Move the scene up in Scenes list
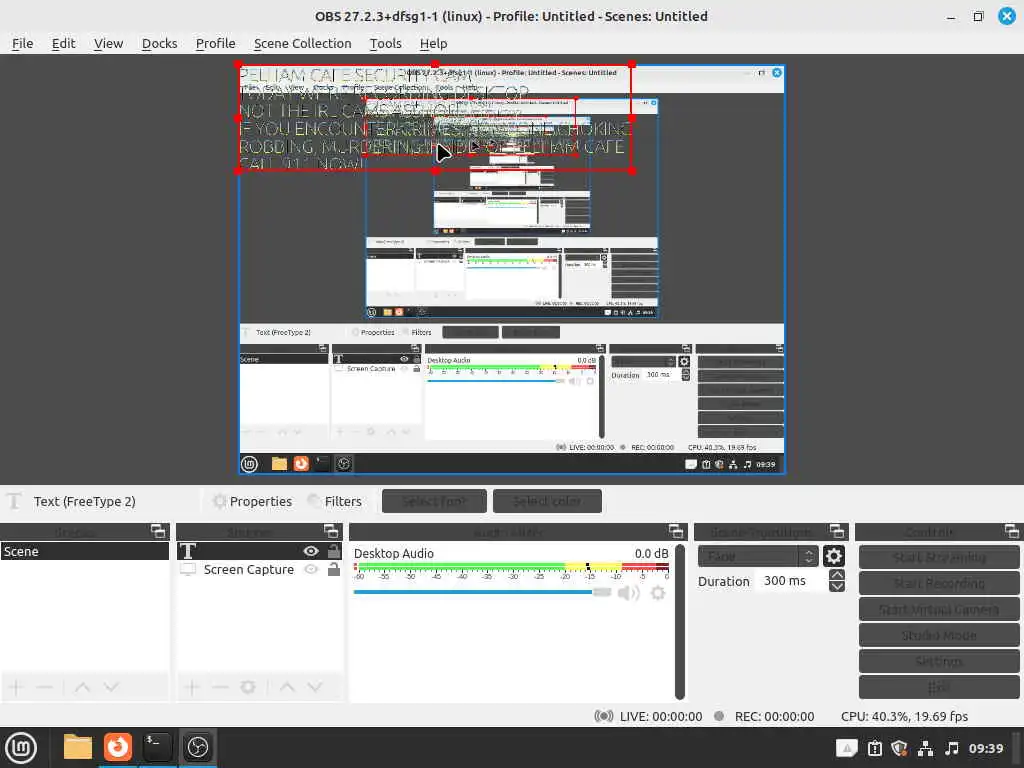This screenshot has width=1024, height=768. [82, 687]
